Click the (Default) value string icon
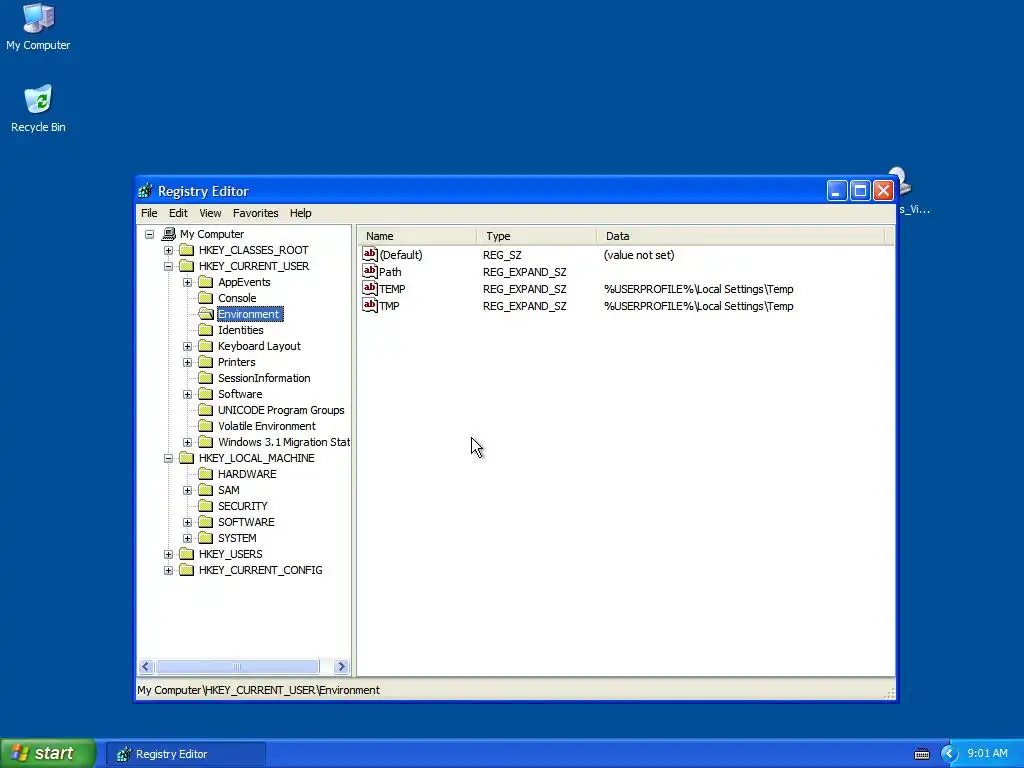The image size is (1024, 768). click(370, 254)
